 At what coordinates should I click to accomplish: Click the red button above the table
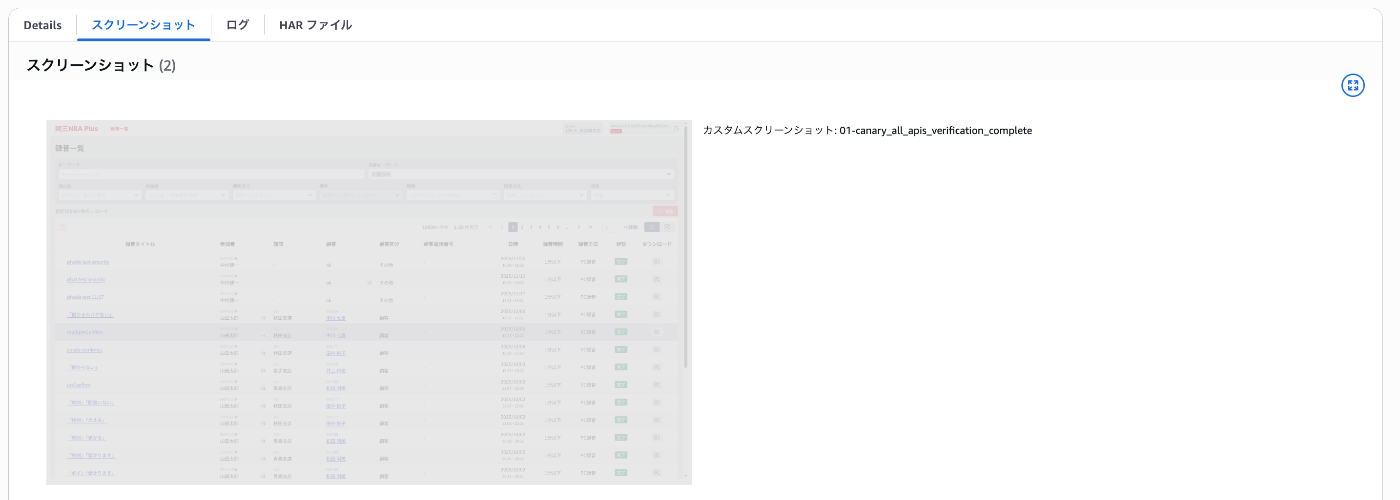tap(664, 211)
